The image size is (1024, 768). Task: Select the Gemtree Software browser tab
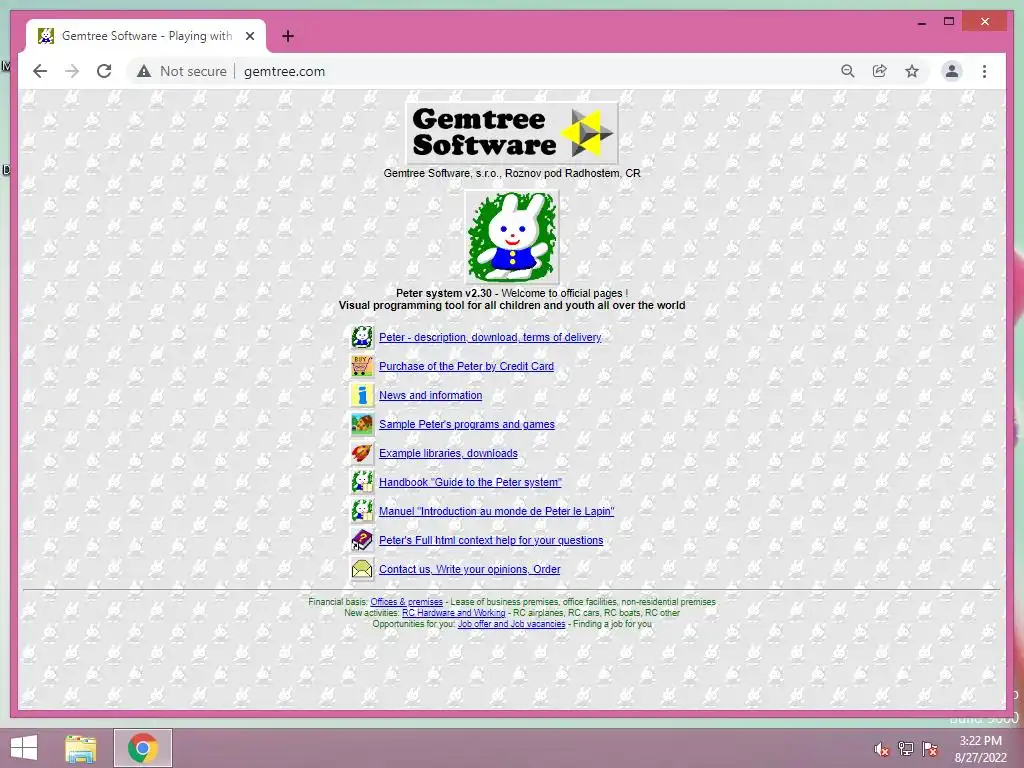tap(146, 36)
